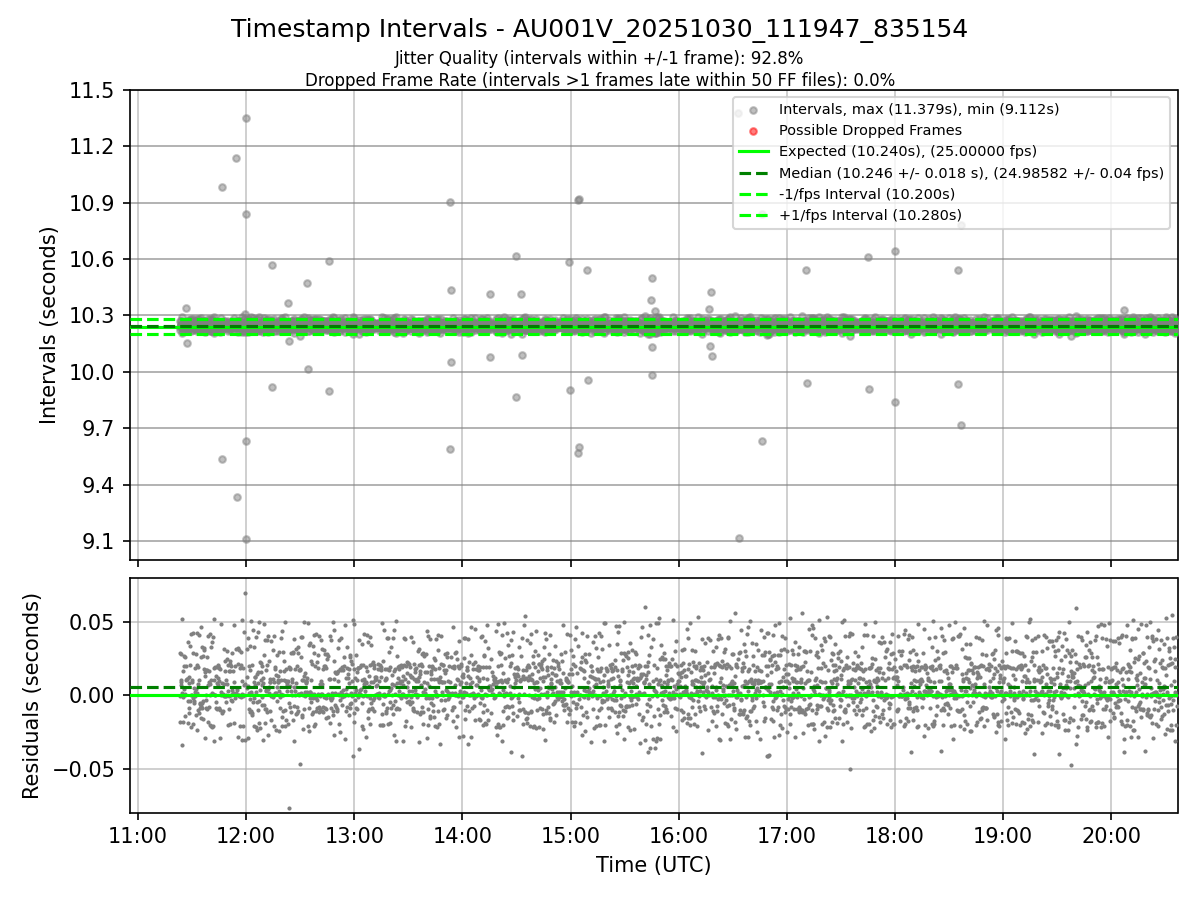The height and width of the screenshot is (900, 1200).
Task: Click the 18:00 time tick label
Action: point(894,836)
